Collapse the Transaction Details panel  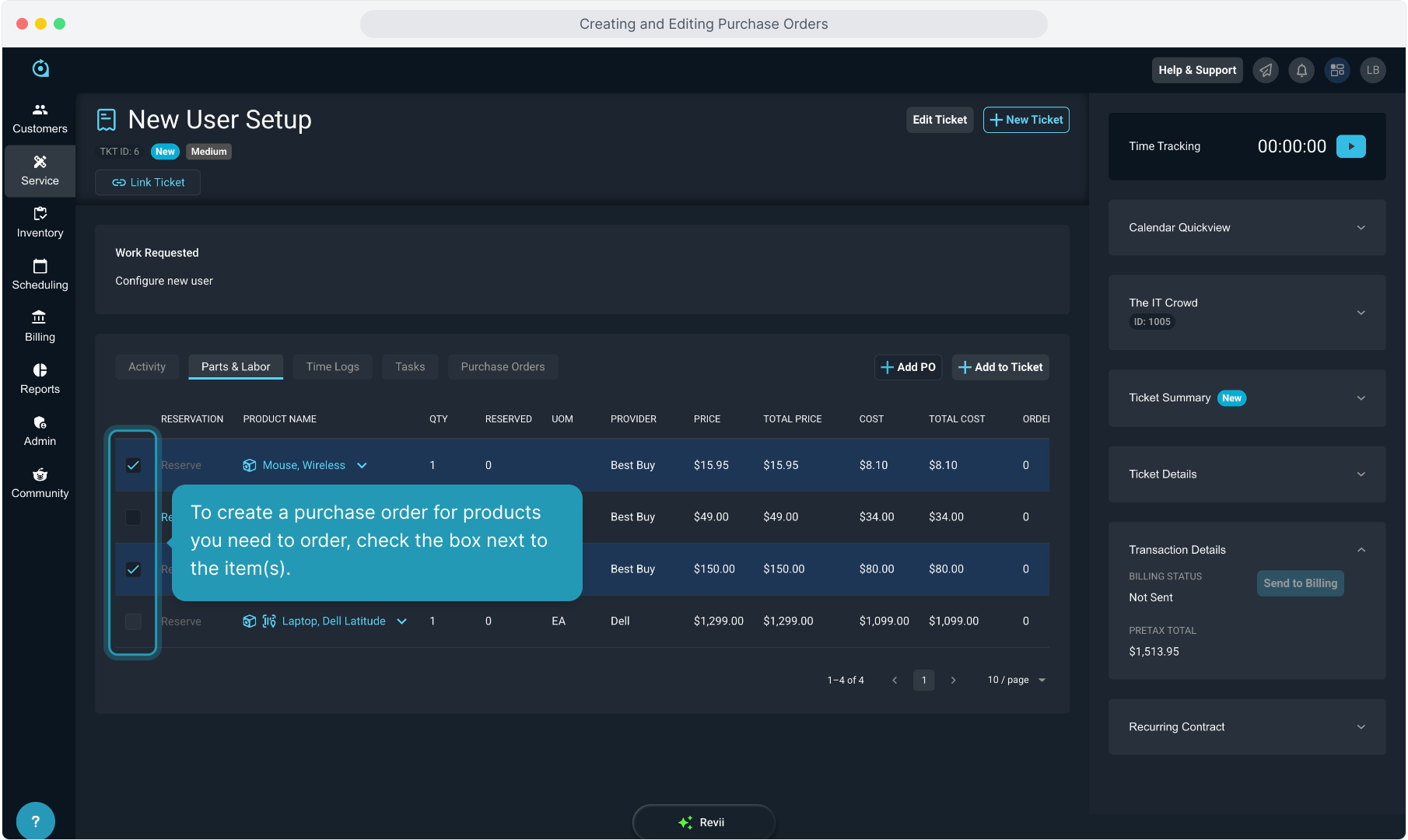coord(1361,550)
